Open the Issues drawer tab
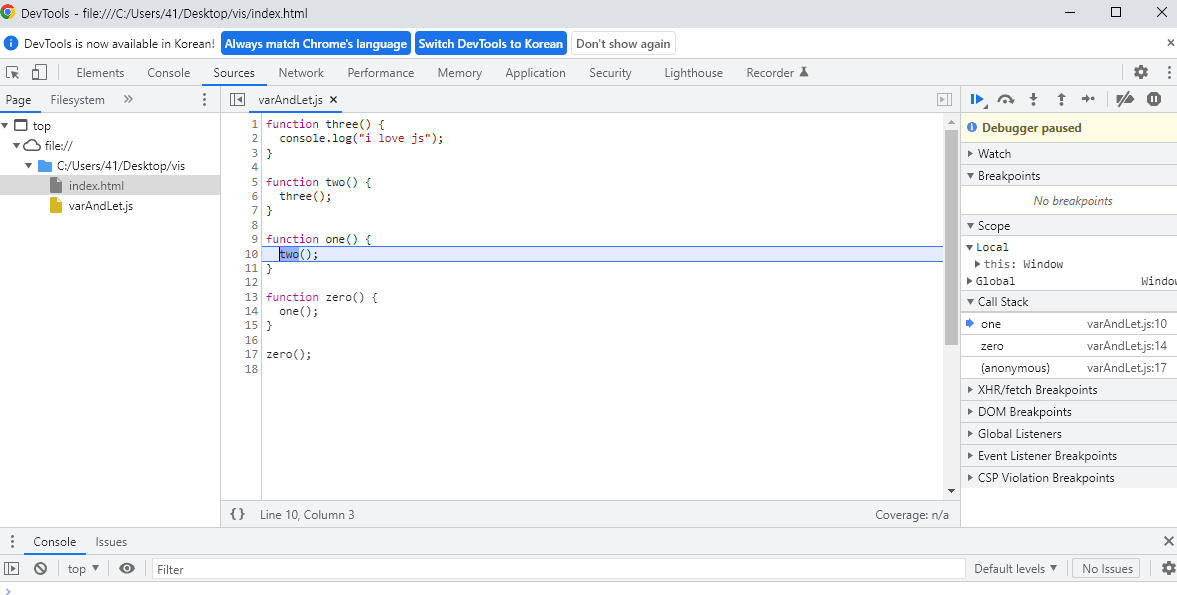 point(111,542)
